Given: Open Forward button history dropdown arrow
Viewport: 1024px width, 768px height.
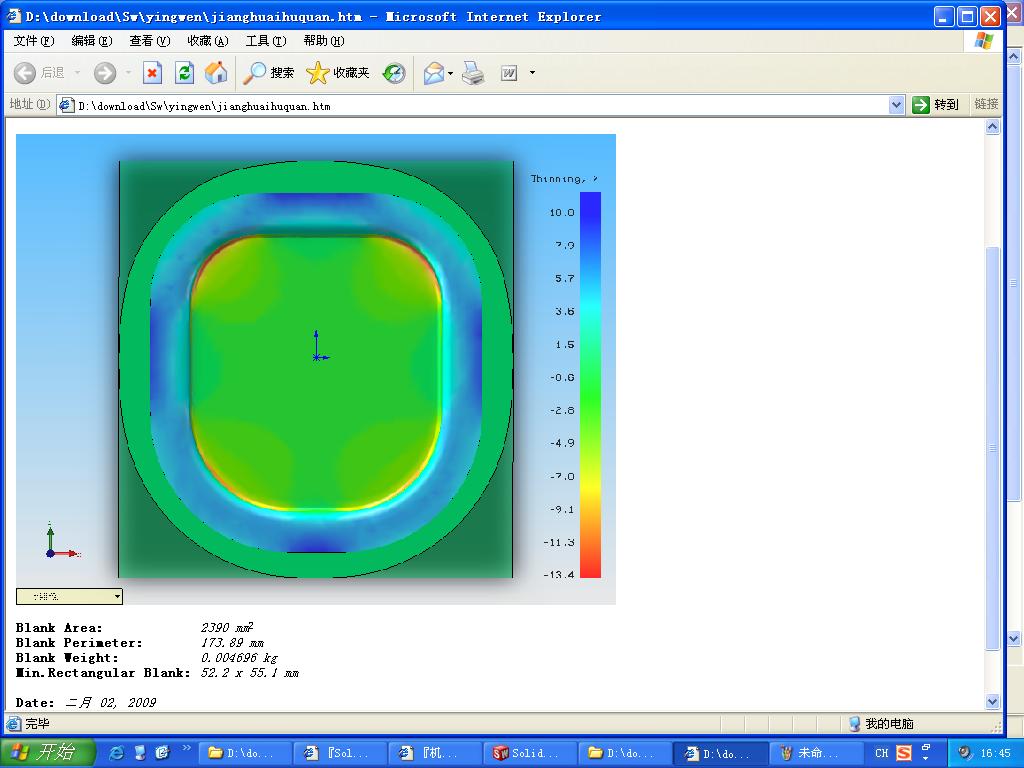Looking at the screenshot, I should [x=129, y=72].
